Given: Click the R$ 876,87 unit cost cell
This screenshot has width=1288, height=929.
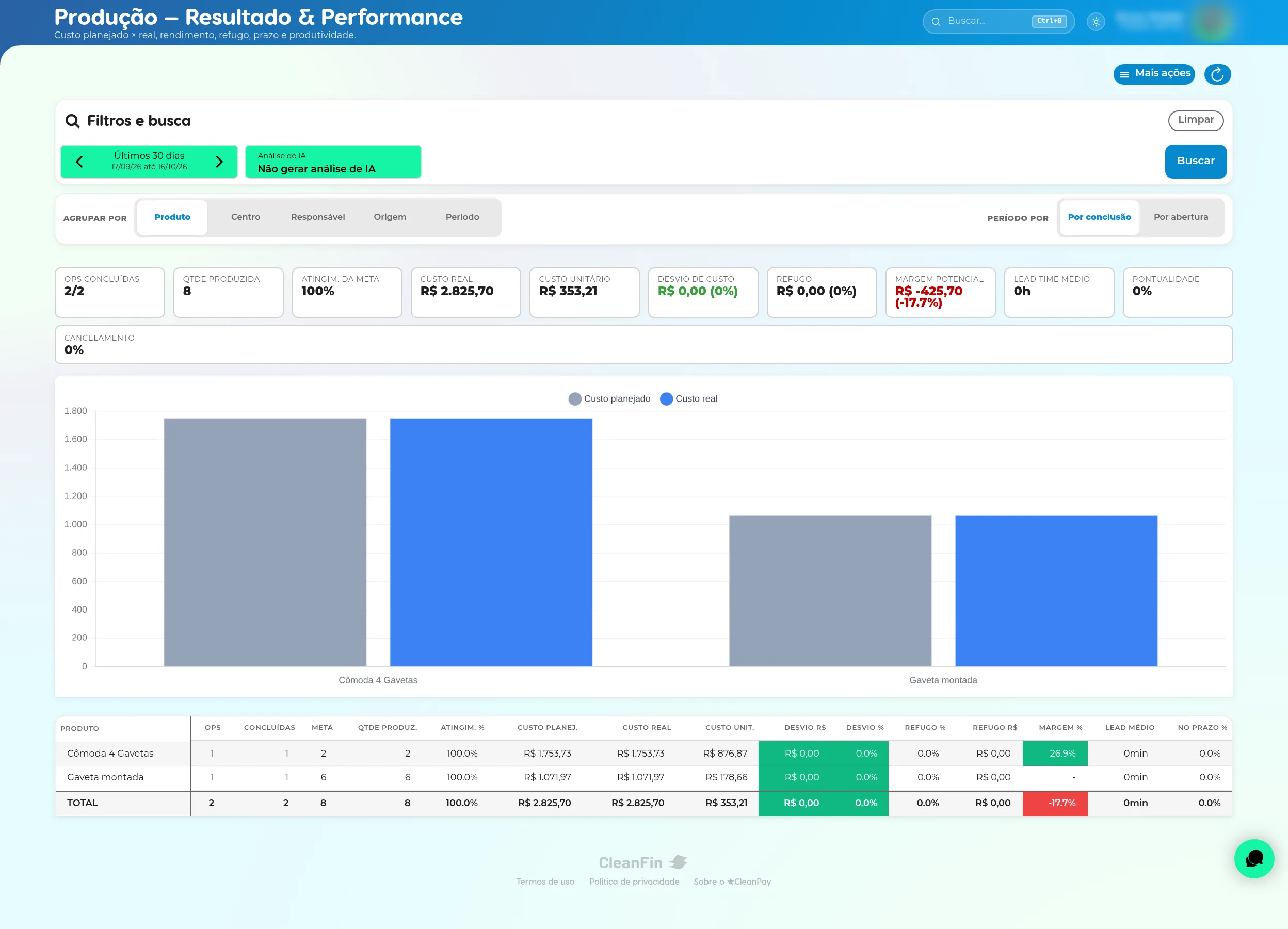Looking at the screenshot, I should tap(725, 753).
